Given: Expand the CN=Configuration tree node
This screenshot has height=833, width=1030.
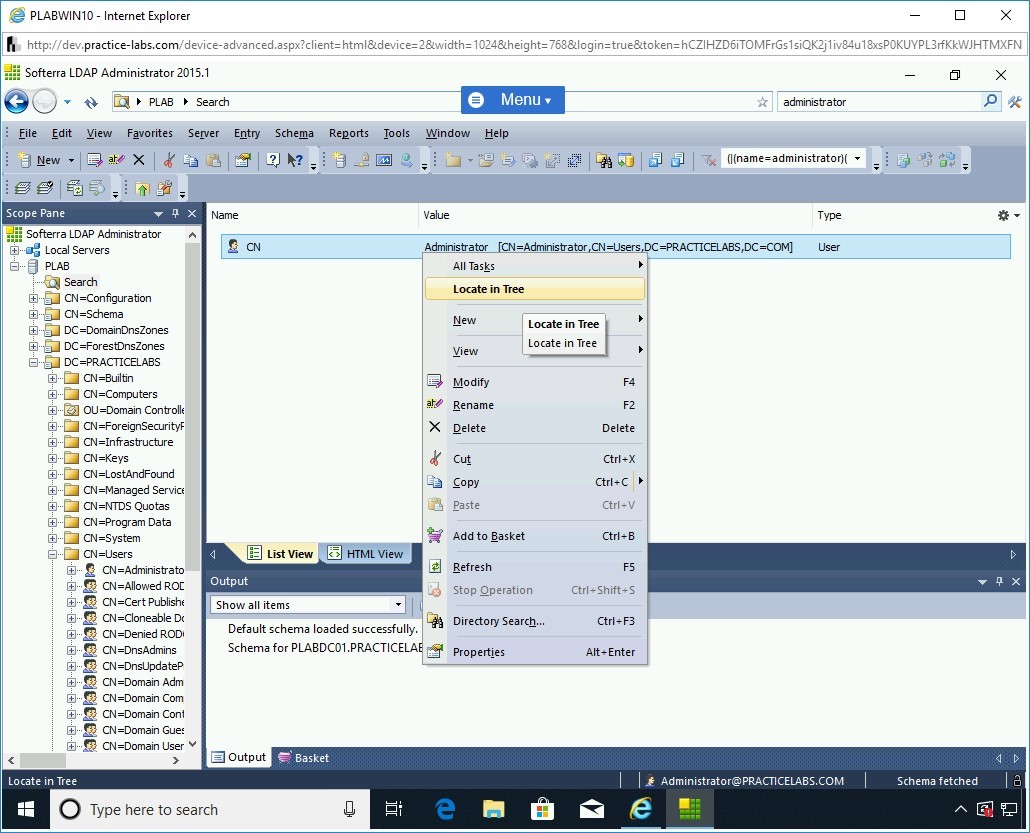Looking at the screenshot, I should point(34,298).
